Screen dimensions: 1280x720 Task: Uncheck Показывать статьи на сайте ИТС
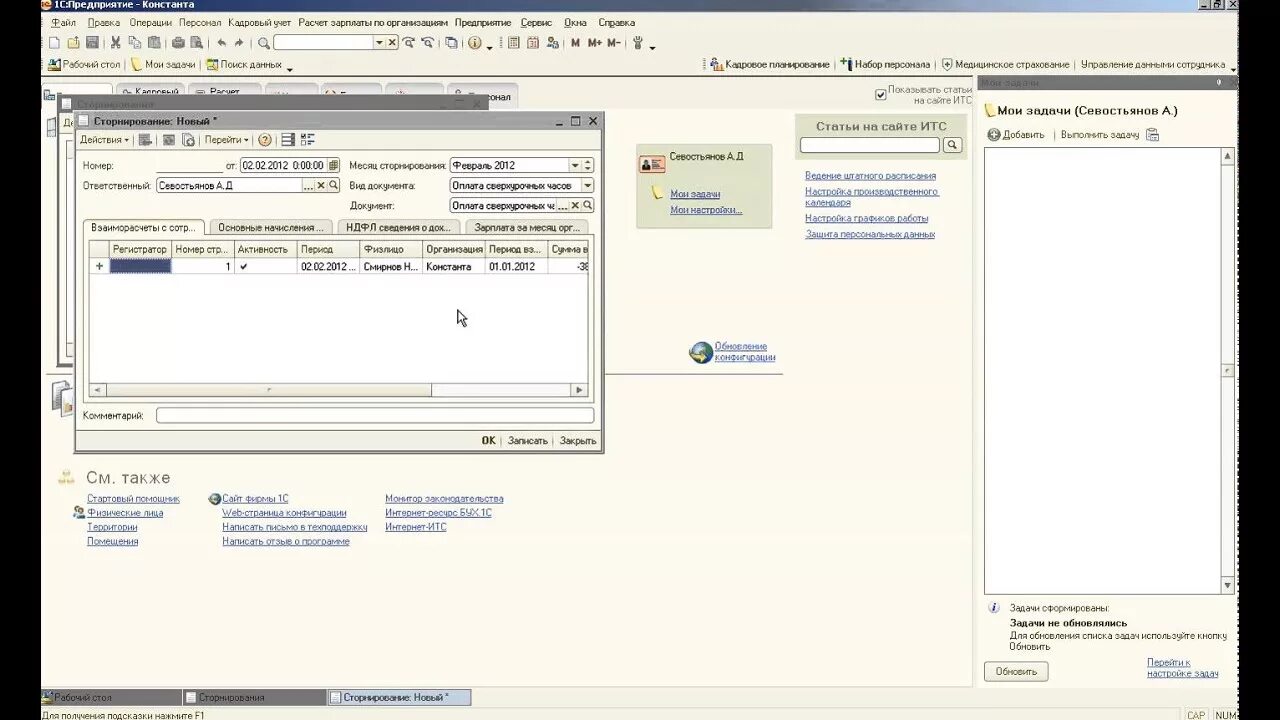point(881,94)
